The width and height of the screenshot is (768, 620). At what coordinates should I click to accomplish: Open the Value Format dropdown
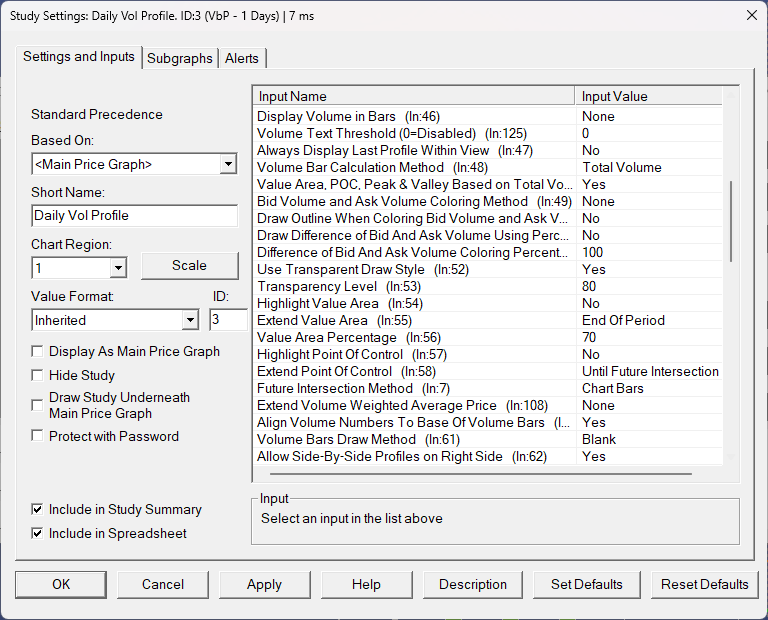click(190, 320)
